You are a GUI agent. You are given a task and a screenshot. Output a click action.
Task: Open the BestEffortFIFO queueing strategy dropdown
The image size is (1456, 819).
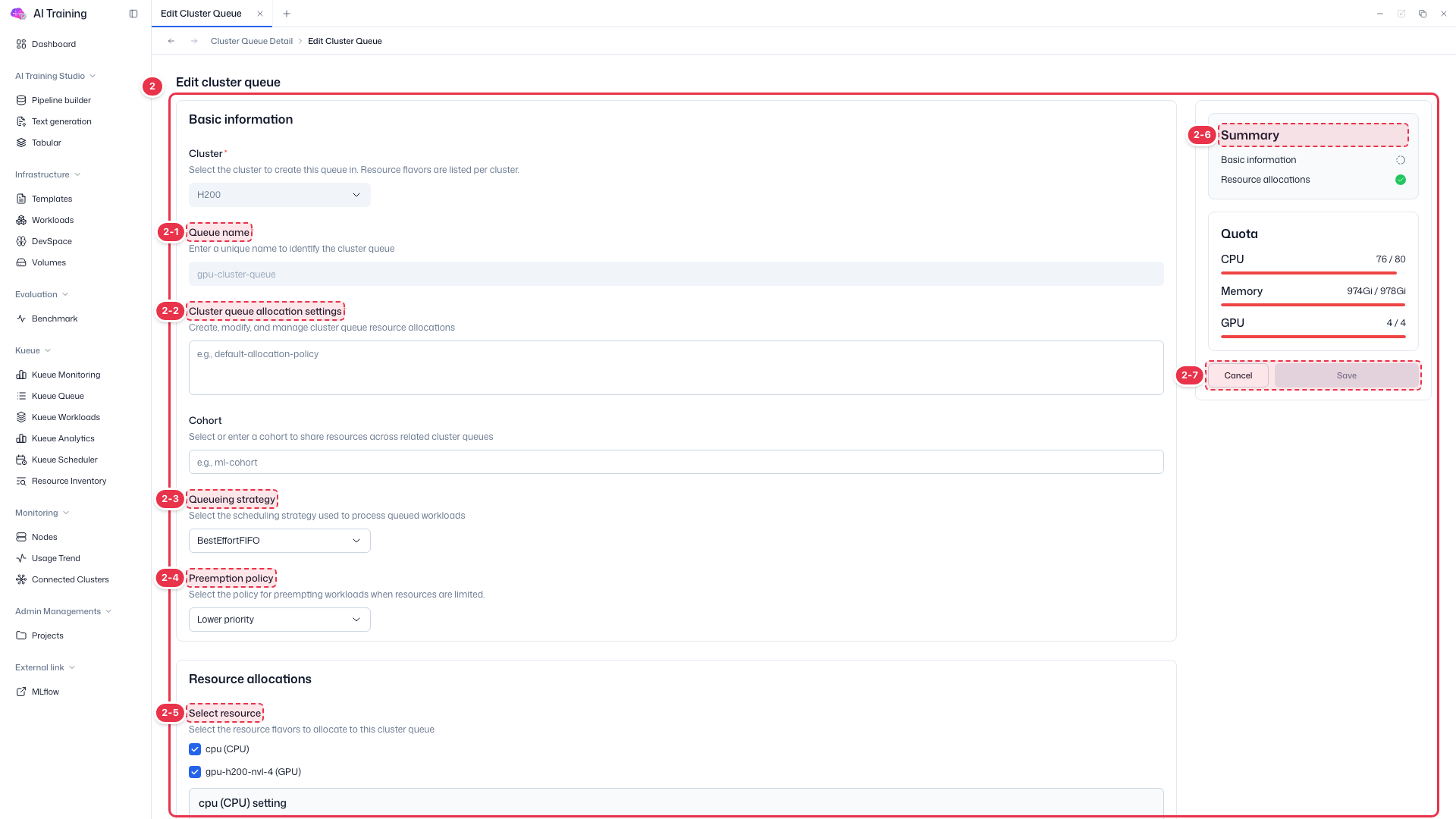280,541
